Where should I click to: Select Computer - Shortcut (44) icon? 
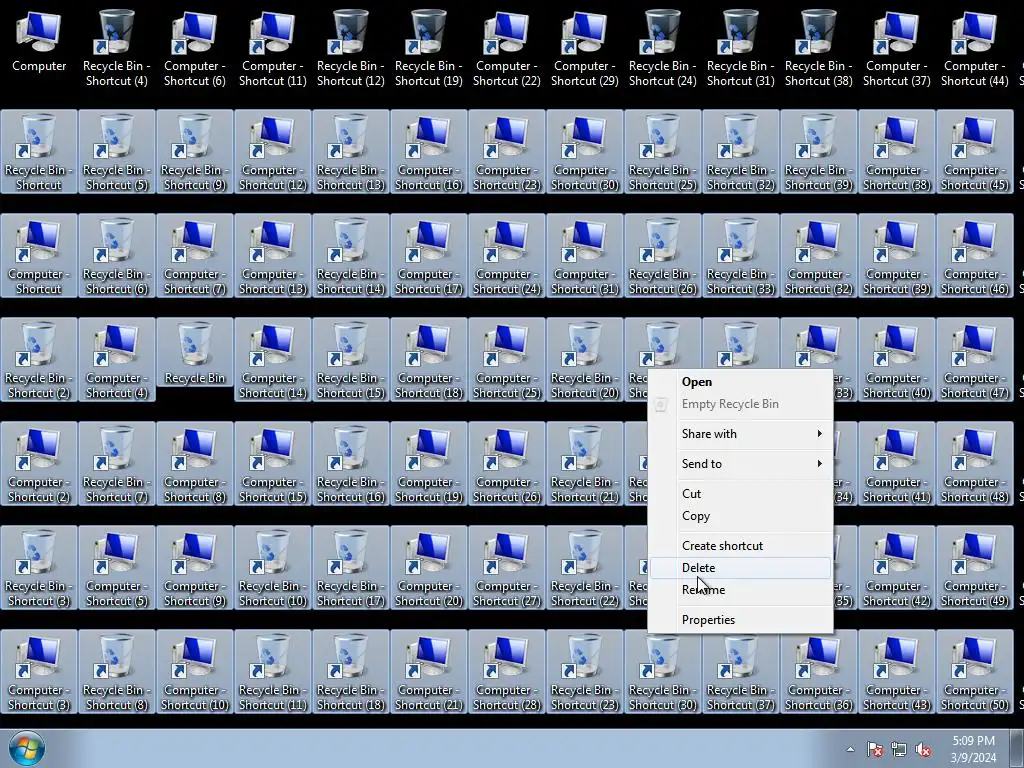pyautogui.click(x=974, y=48)
